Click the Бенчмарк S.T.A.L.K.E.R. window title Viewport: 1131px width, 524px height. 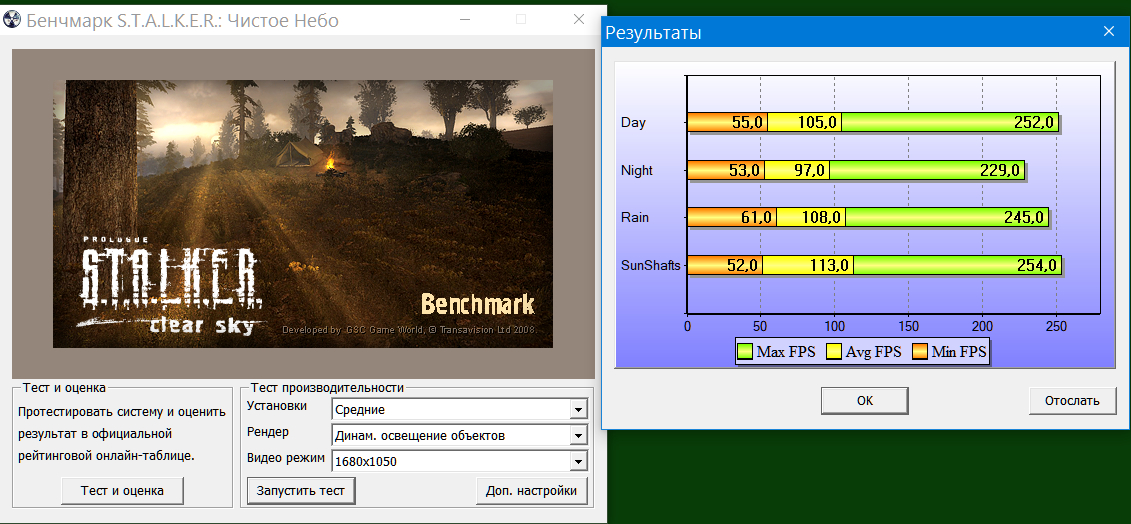[182, 20]
